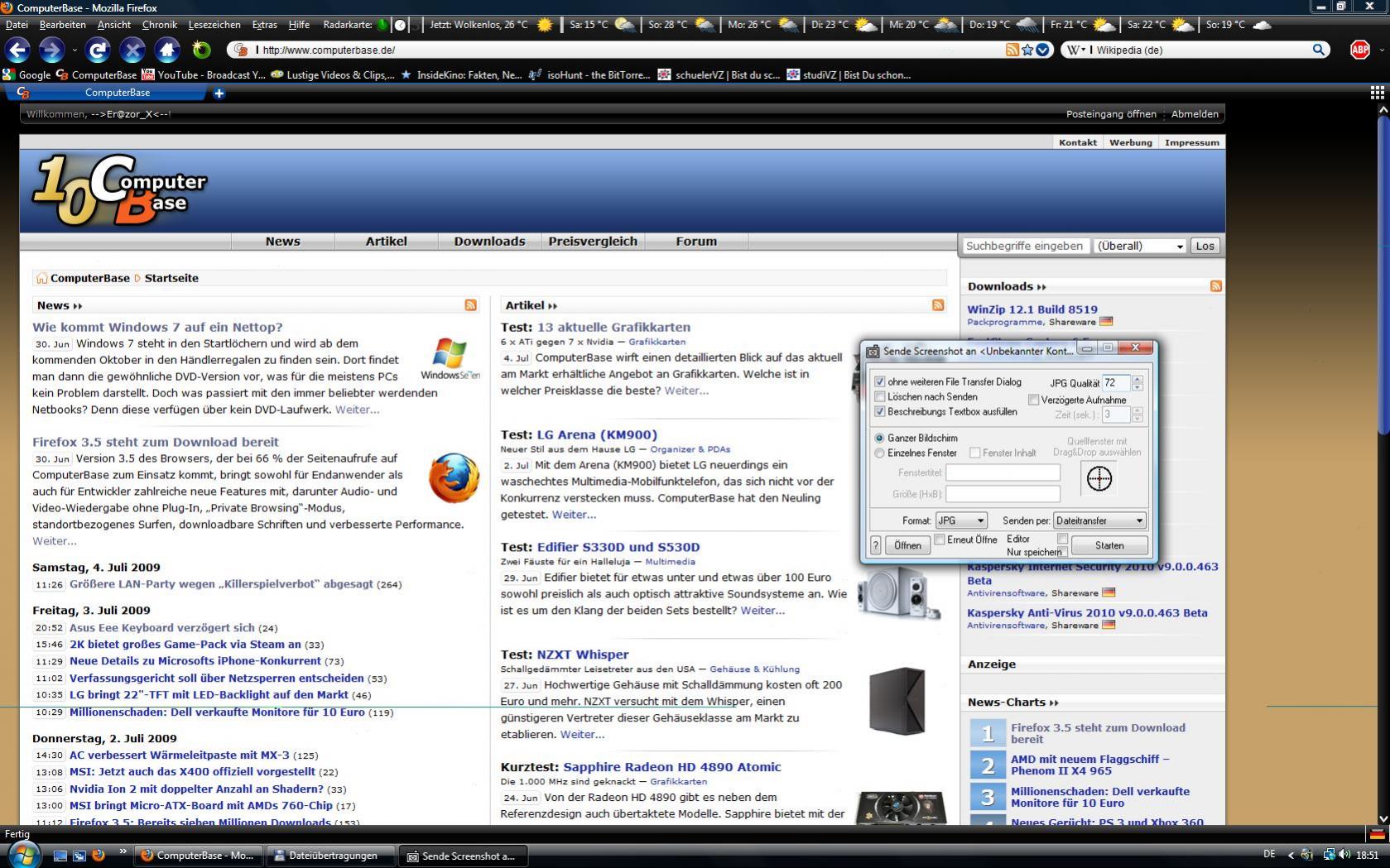Open the Lesezeichen menu
Screen dimensions: 1390x868
(214, 25)
